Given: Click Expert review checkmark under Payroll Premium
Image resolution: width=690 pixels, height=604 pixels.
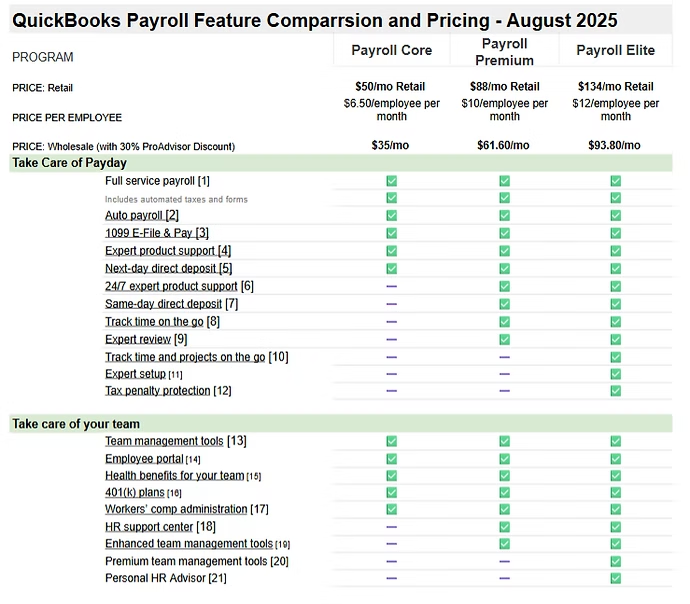Looking at the screenshot, I should [504, 339].
